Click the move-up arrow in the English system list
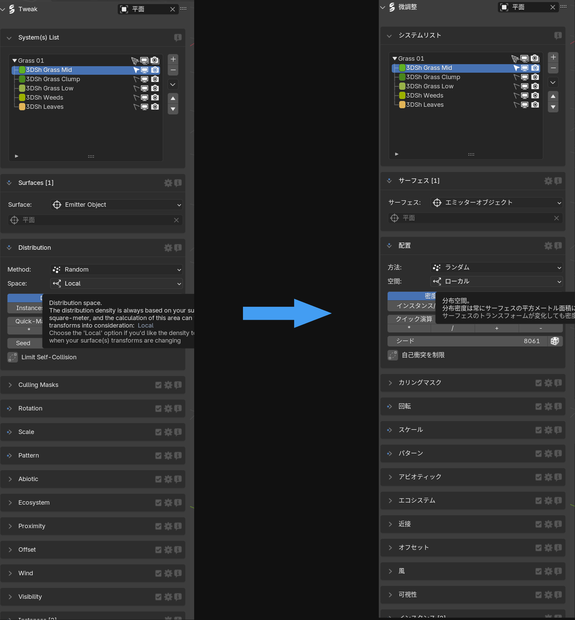 (173, 98)
